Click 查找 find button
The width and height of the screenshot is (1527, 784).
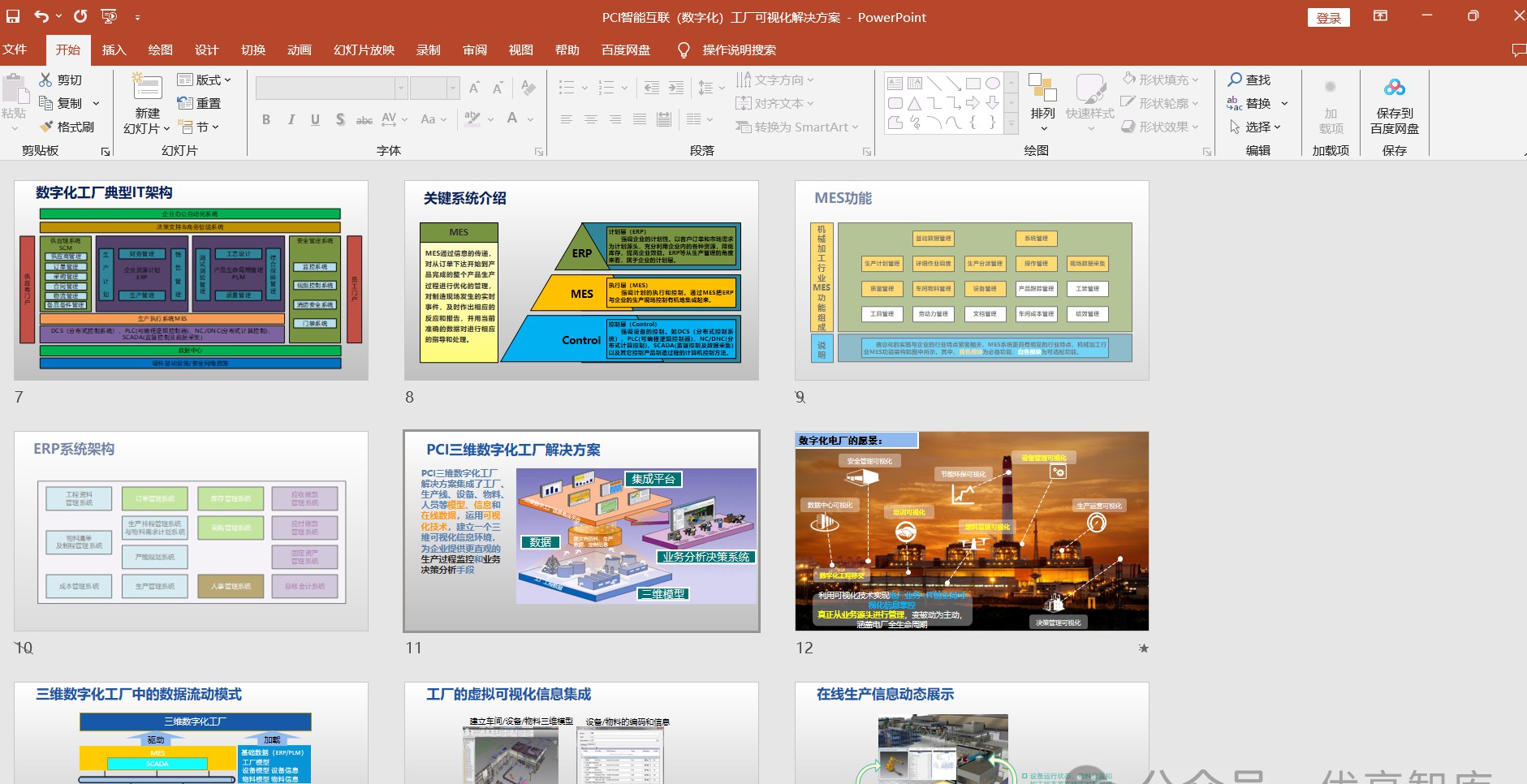tap(1249, 80)
